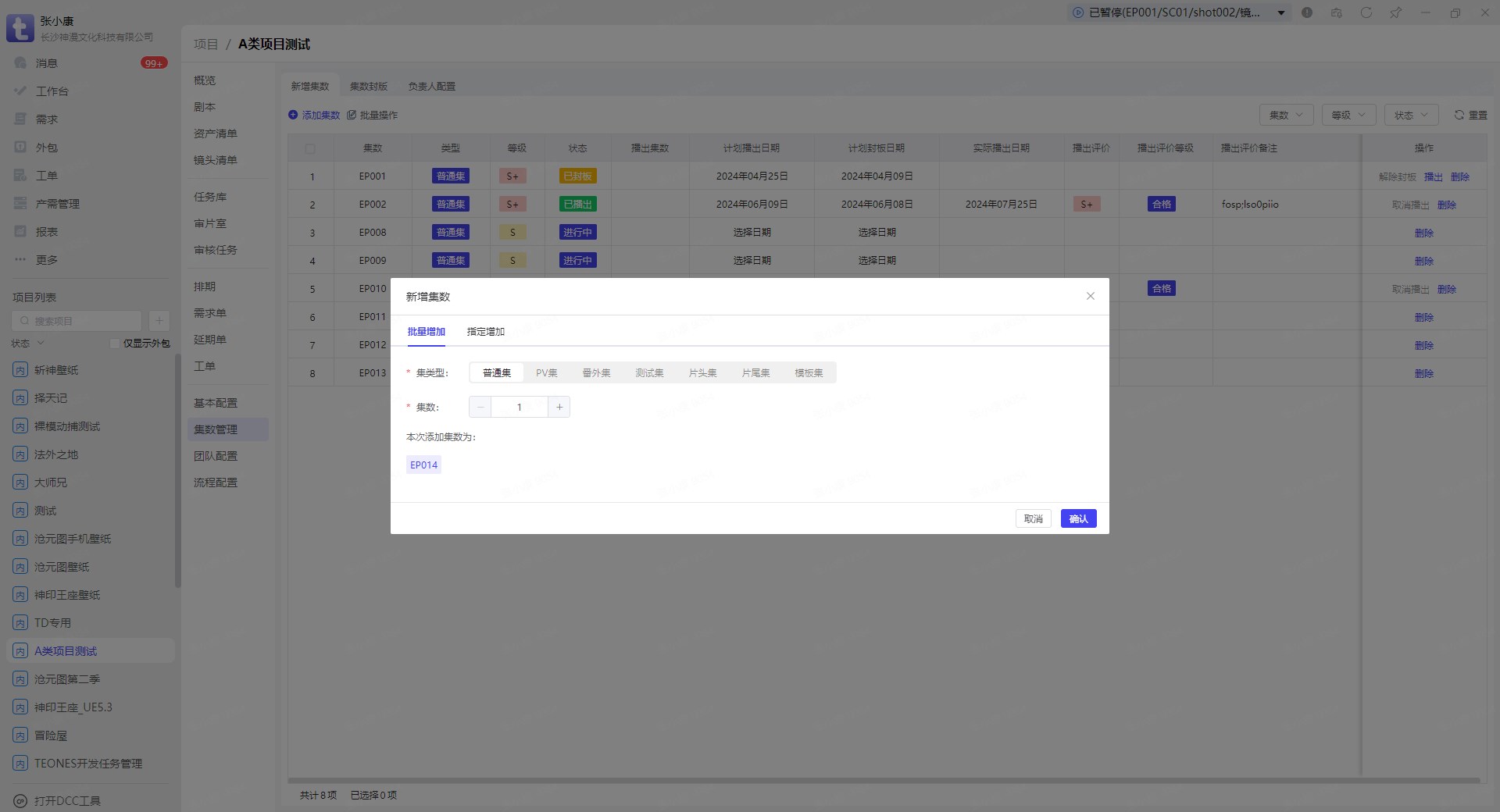This screenshot has width=1500, height=812.
Task: Toggle the 仅显示外包 checkbox
Action: 115,344
